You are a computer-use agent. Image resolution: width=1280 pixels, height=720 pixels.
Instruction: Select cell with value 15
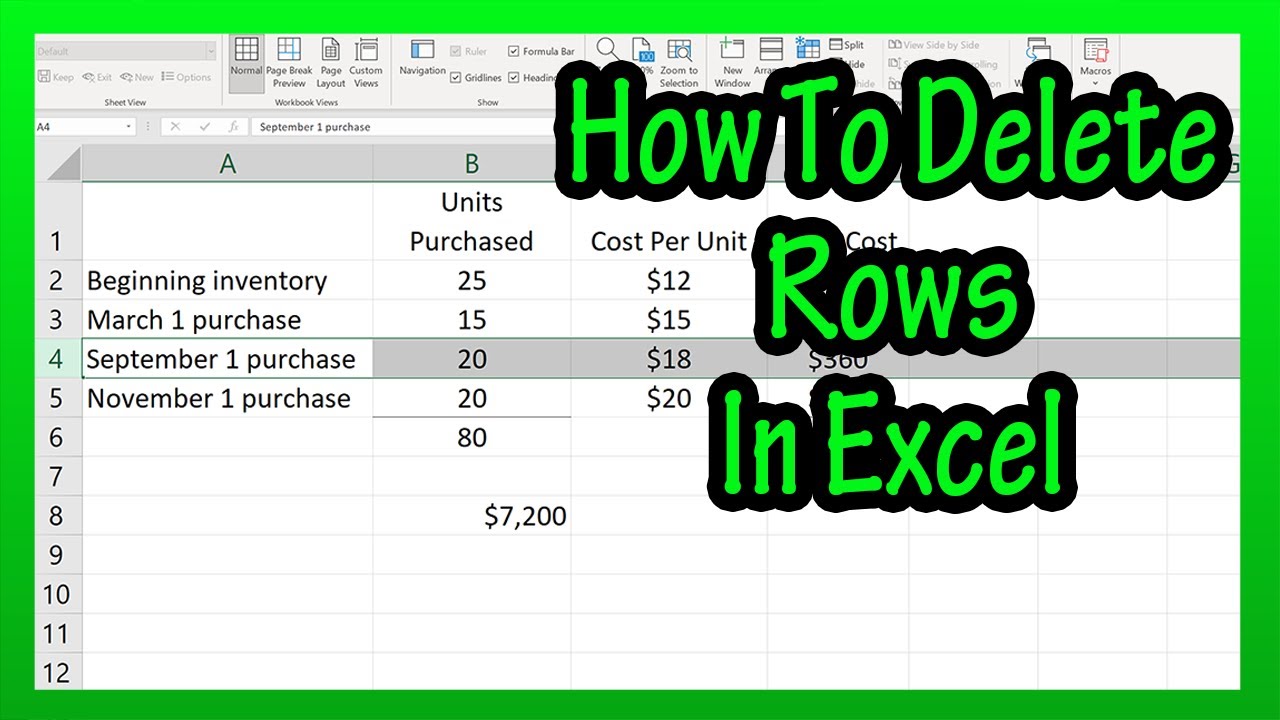(x=472, y=320)
